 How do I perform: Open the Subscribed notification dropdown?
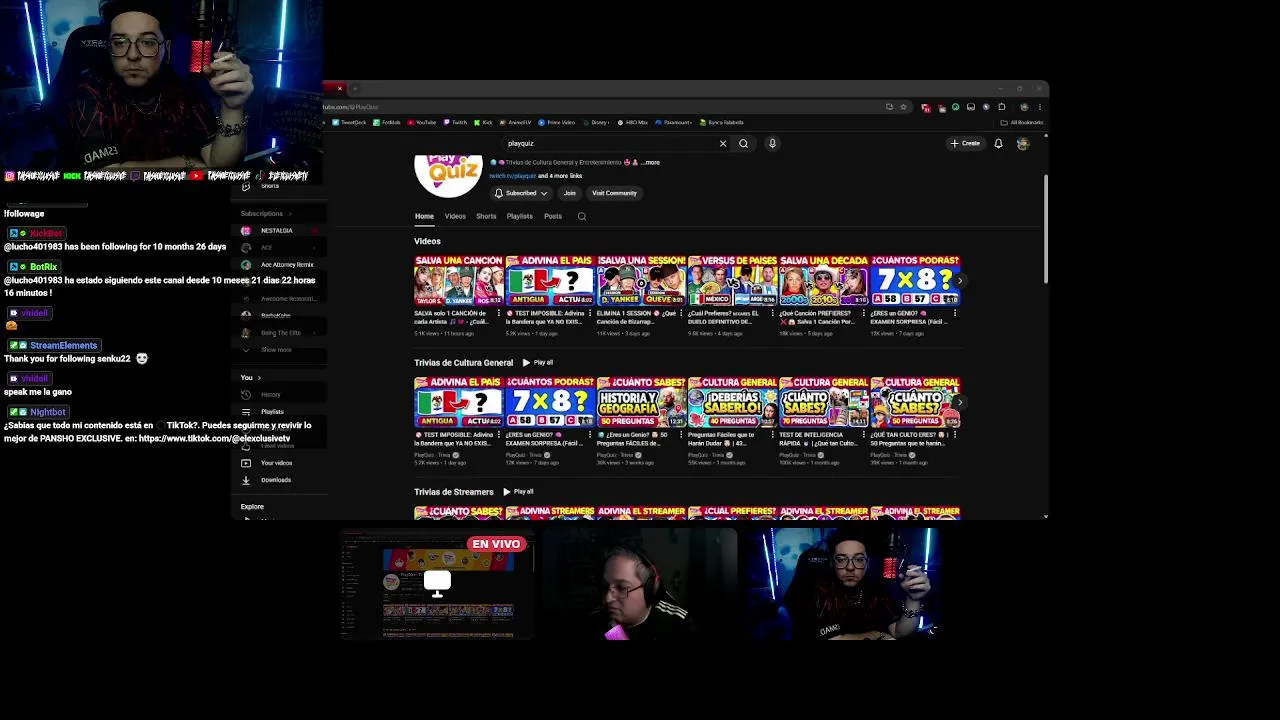click(521, 193)
